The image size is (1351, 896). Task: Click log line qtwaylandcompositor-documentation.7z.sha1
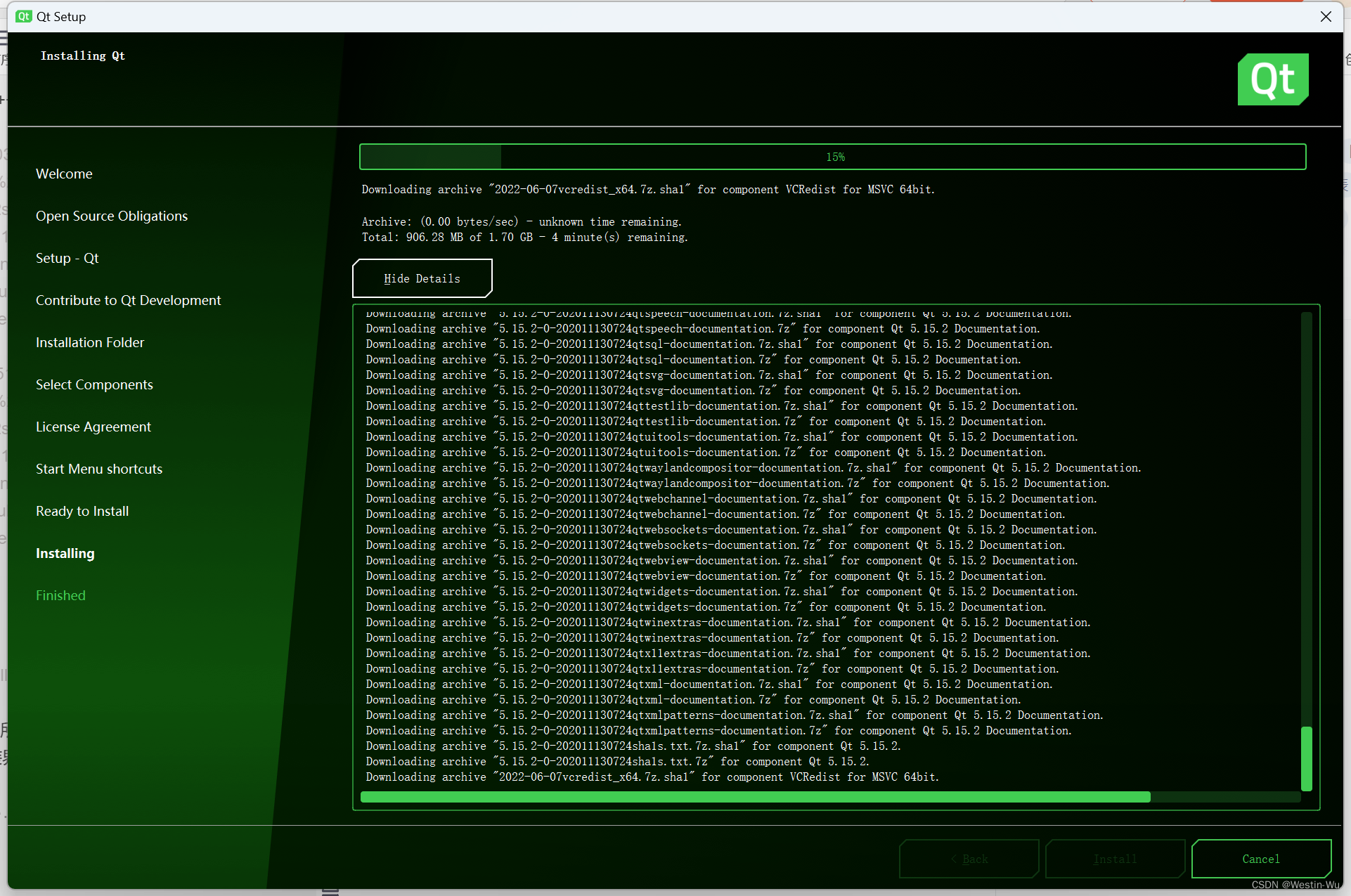tap(754, 467)
